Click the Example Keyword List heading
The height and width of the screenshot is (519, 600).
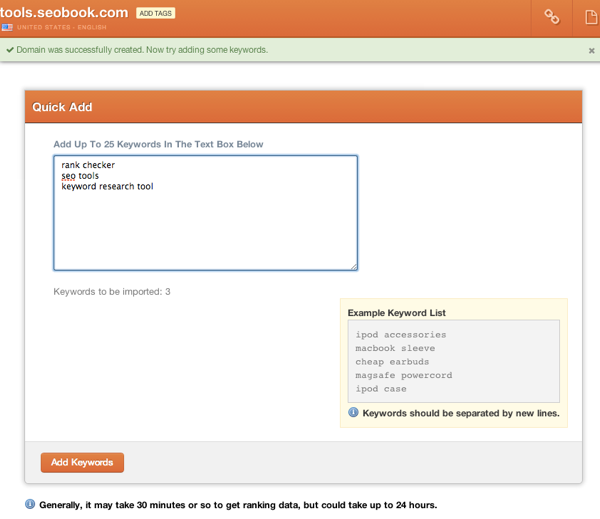[396, 313]
